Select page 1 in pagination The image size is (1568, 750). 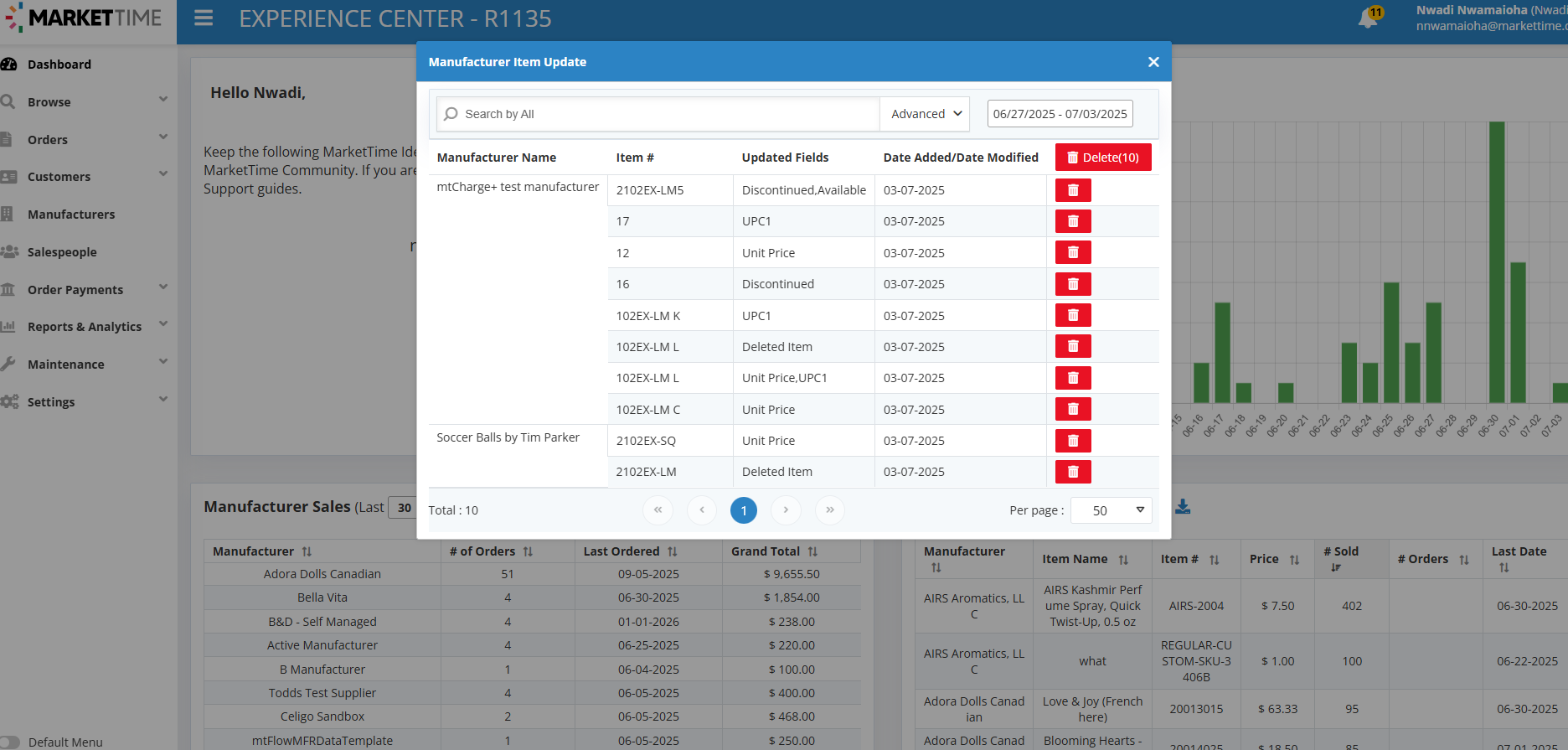pos(744,510)
